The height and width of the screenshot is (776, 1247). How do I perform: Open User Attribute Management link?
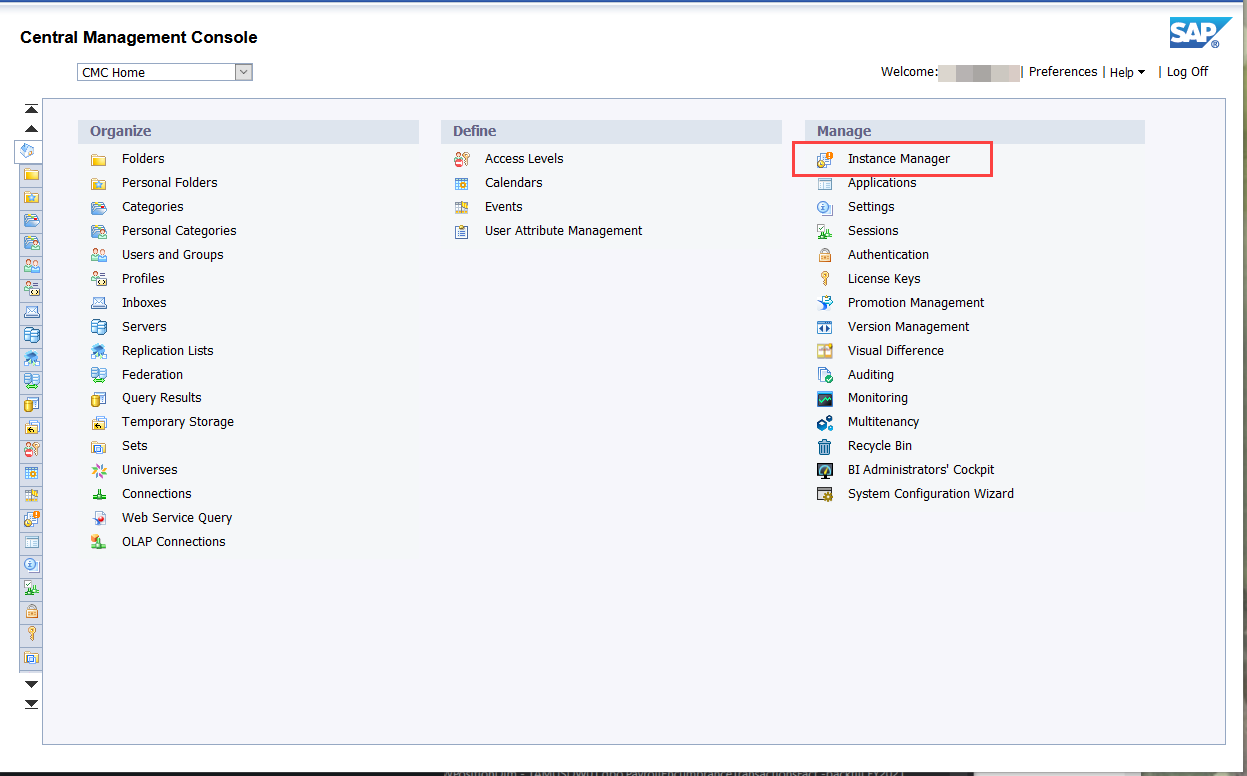coord(564,231)
